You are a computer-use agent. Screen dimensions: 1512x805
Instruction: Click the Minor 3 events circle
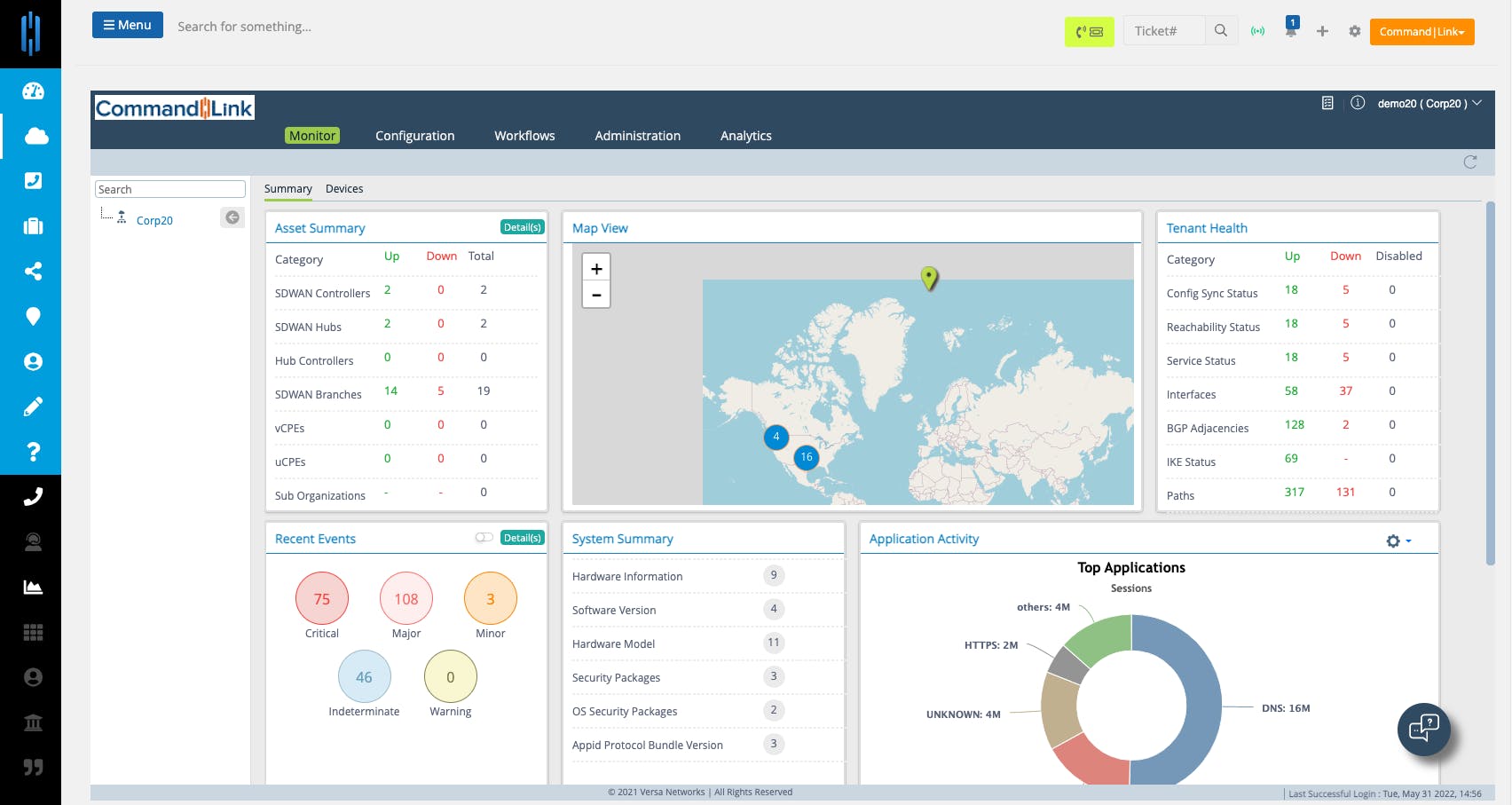coord(491,599)
